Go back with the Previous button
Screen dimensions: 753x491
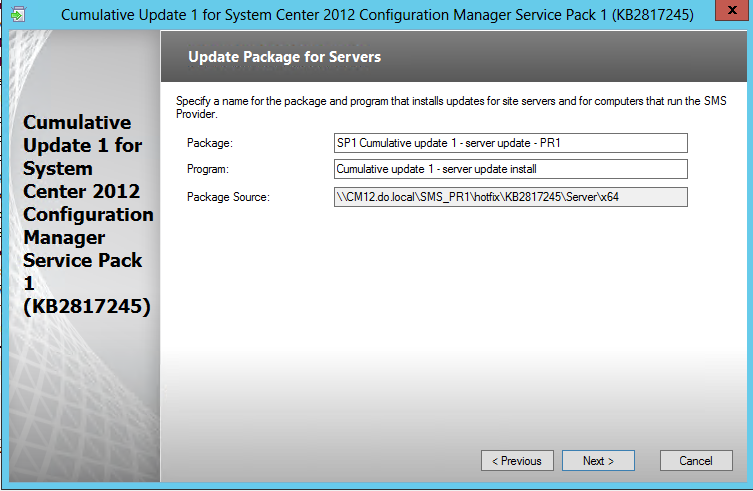[x=517, y=461]
